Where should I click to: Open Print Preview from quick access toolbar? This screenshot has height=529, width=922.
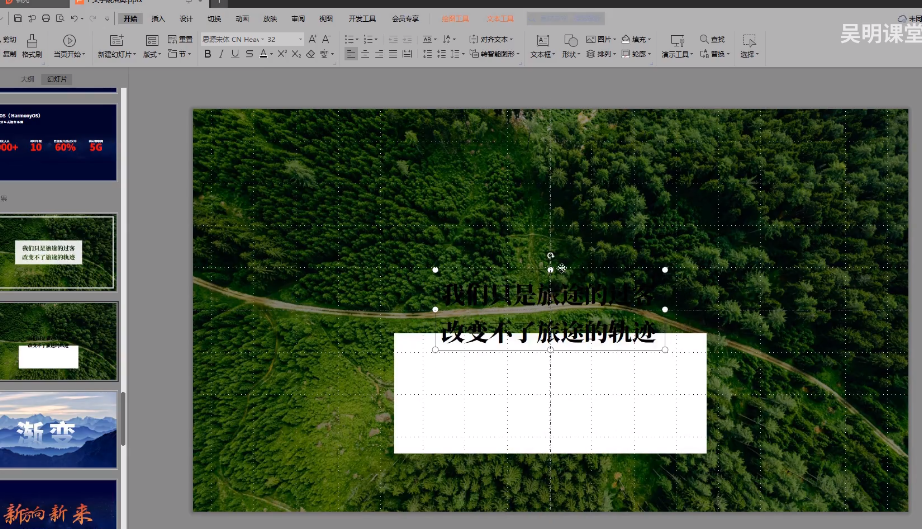pyautogui.click(x=60, y=19)
